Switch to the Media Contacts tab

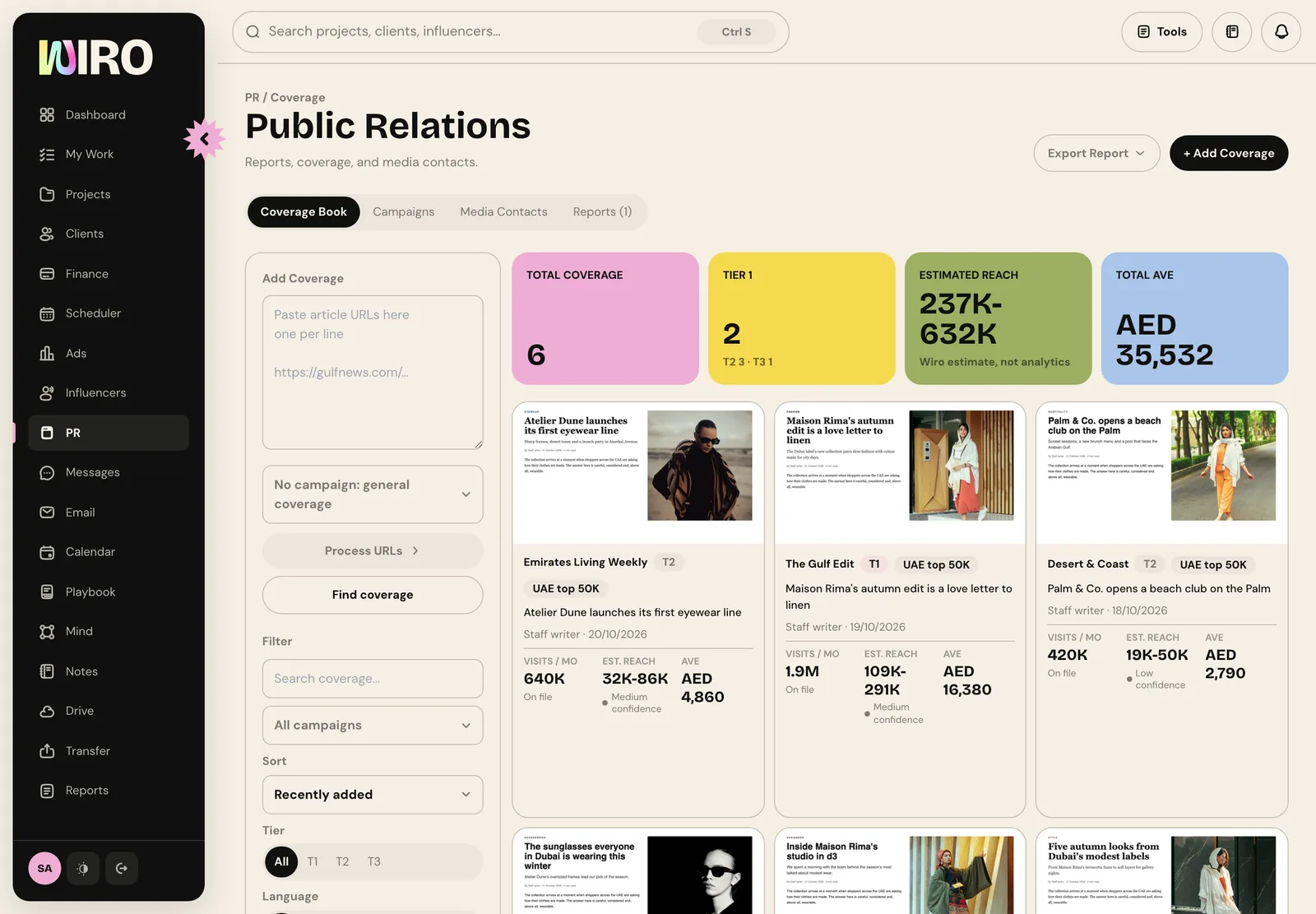click(x=503, y=212)
